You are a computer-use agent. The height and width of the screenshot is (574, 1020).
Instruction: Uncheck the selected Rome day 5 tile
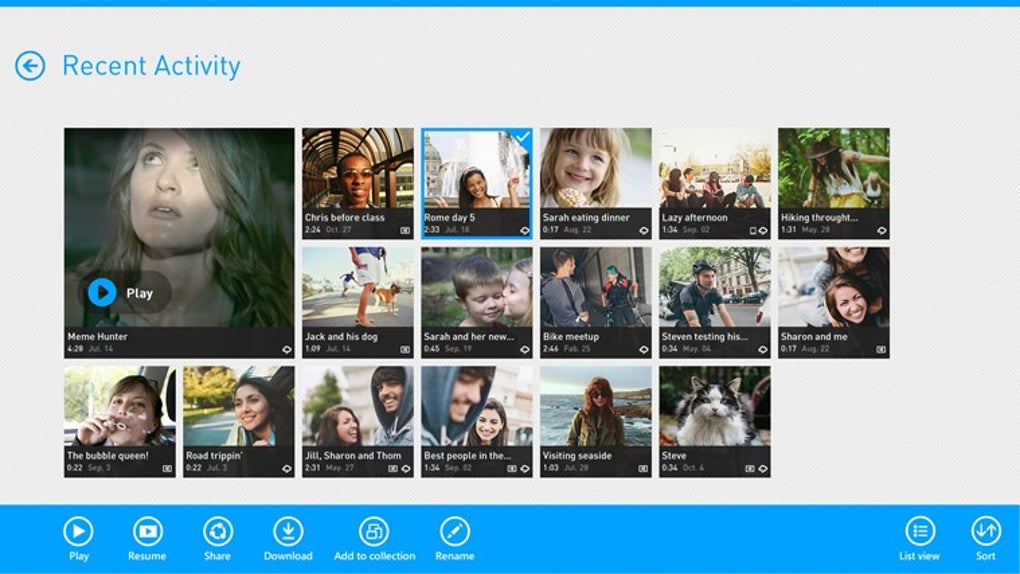[477, 184]
